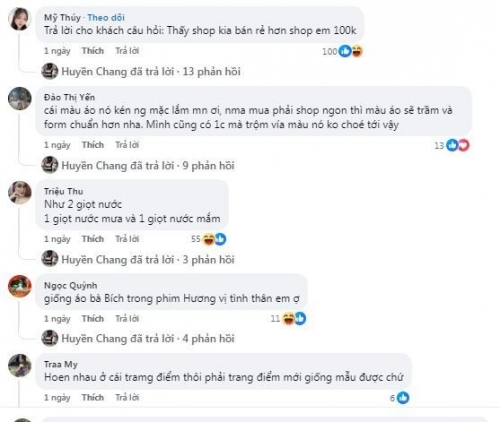The height and width of the screenshot is (422, 500).
Task: Like Triệu Thu's comment with Thích
Action: [93, 239]
